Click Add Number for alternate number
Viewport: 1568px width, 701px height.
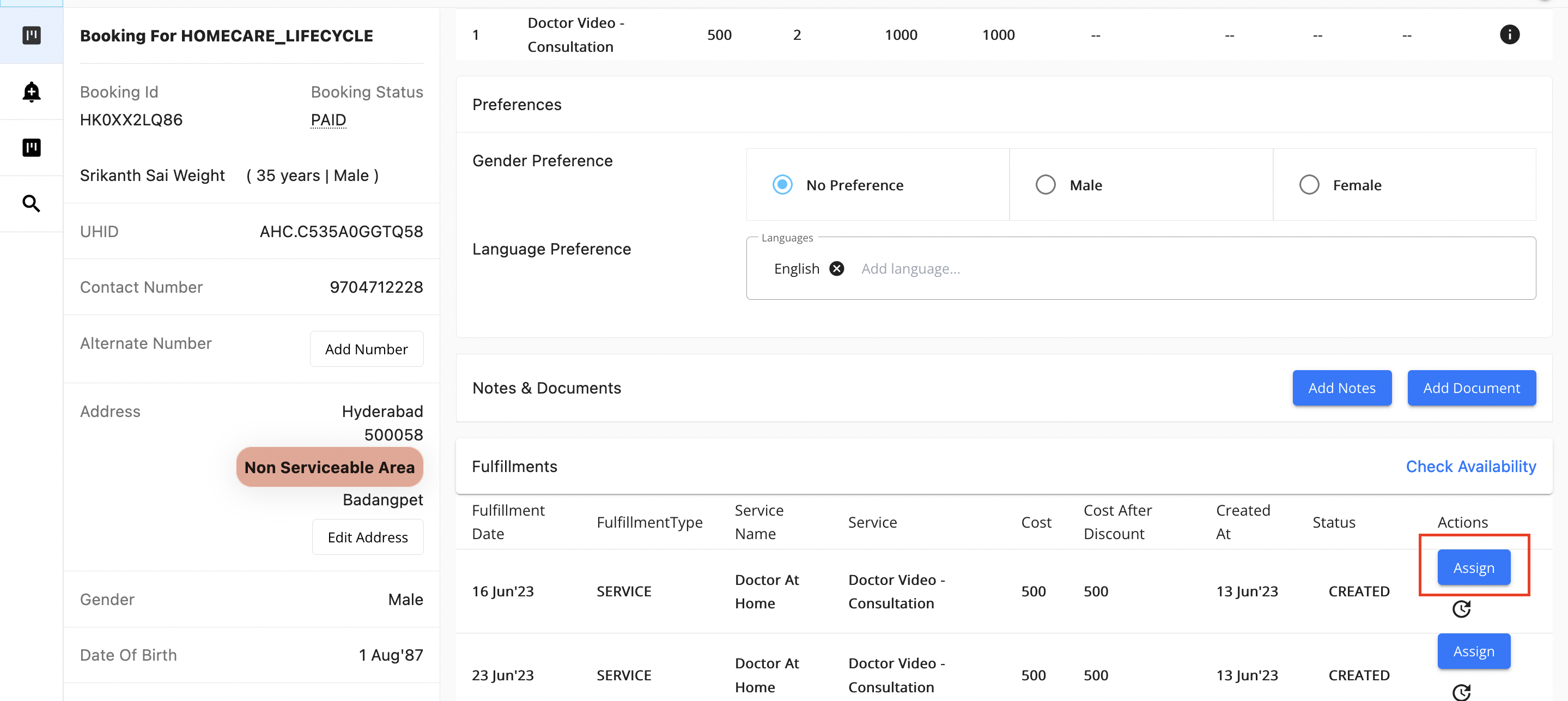(367, 349)
